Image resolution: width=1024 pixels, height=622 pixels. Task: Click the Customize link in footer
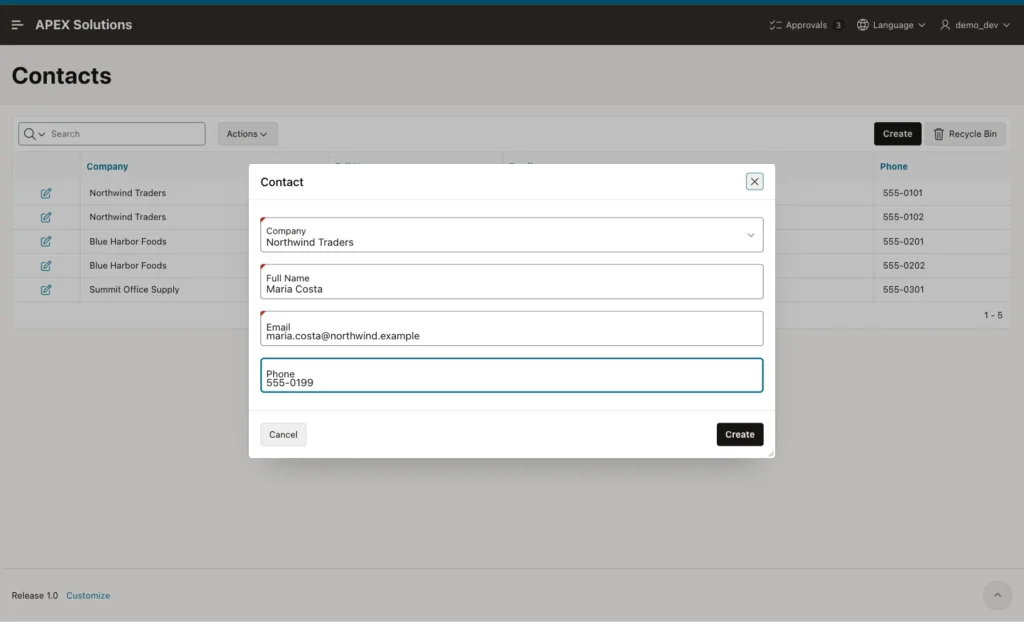click(x=88, y=596)
